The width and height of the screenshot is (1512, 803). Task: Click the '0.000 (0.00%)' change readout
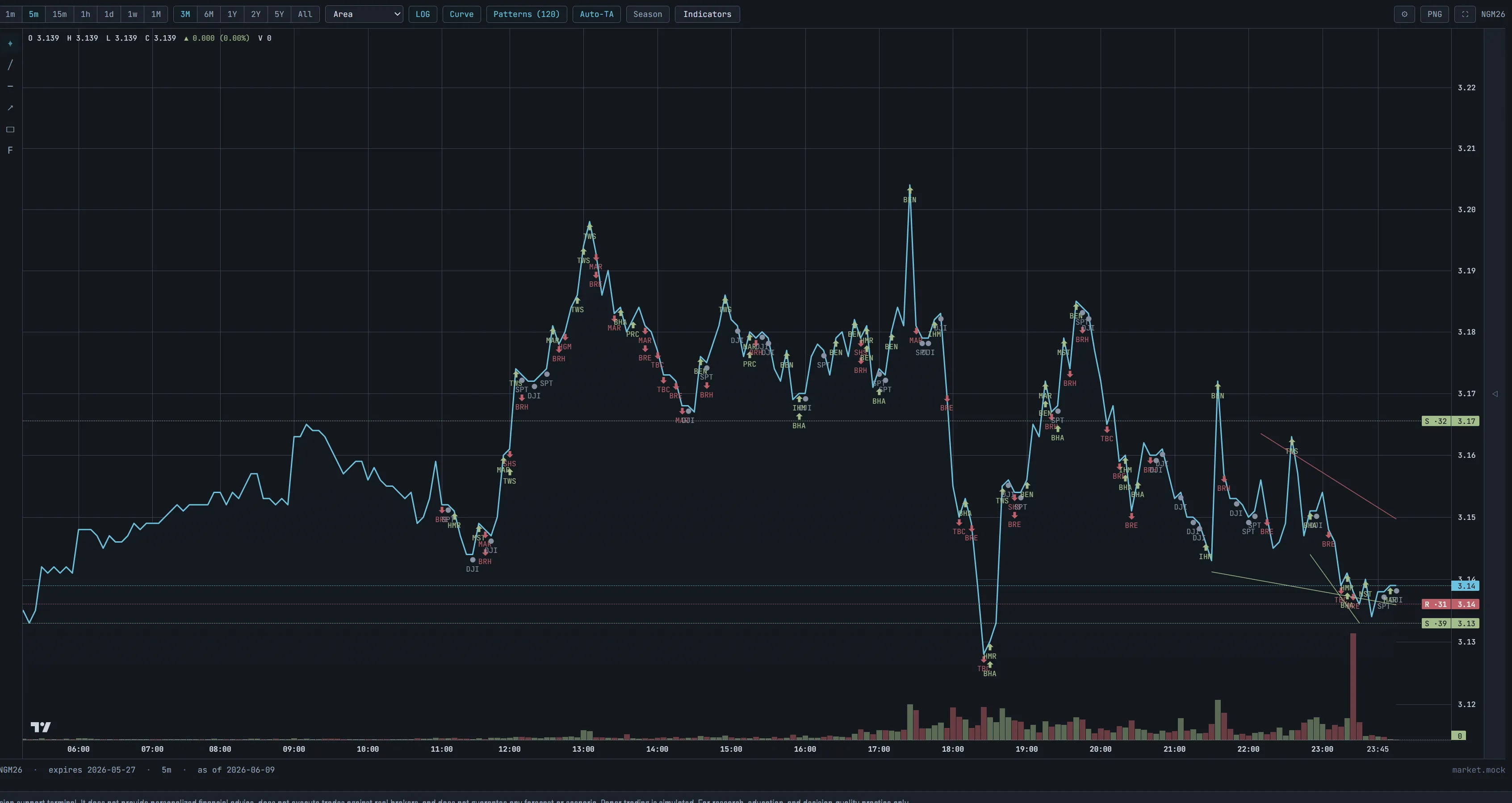point(217,38)
